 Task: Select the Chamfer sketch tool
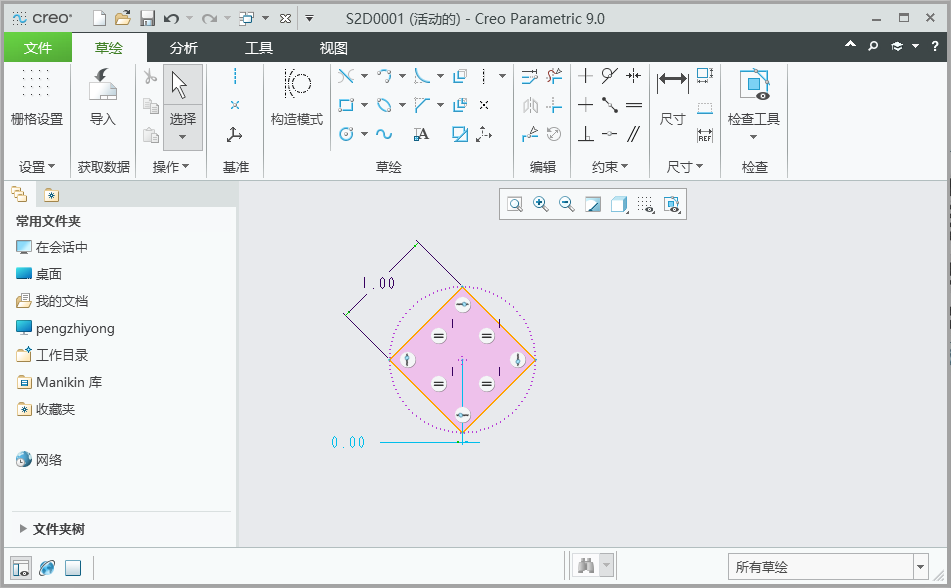point(422,105)
